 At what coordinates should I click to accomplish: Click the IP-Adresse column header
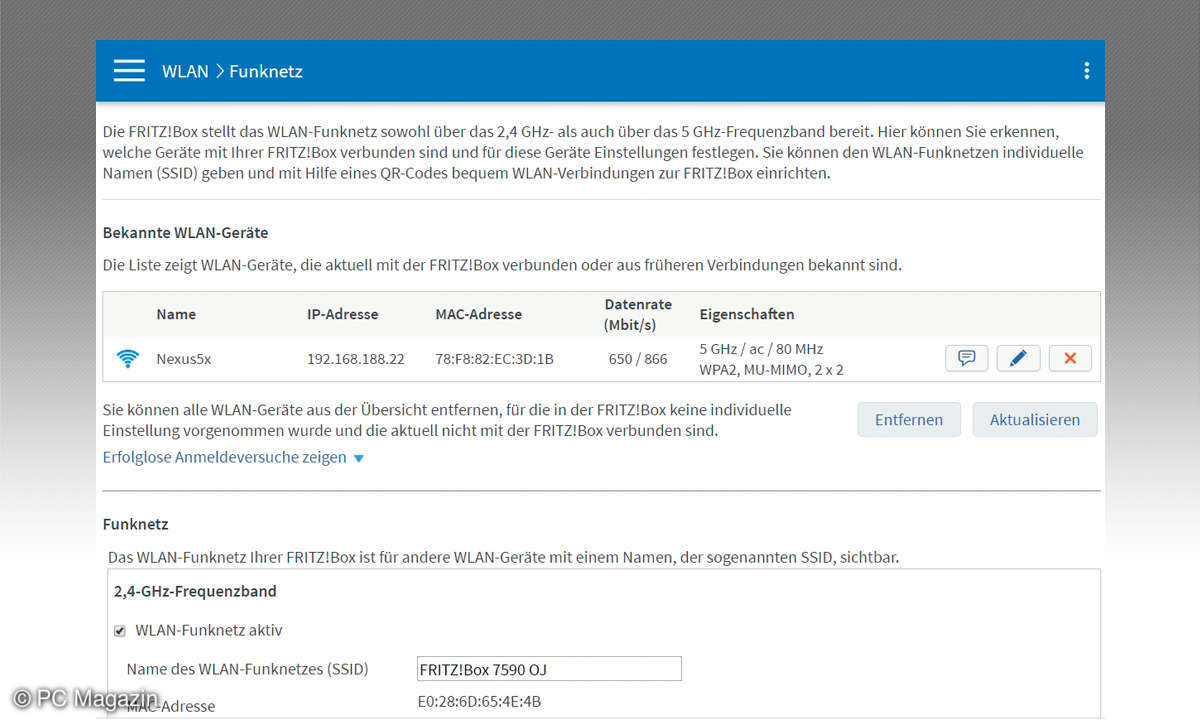343,314
